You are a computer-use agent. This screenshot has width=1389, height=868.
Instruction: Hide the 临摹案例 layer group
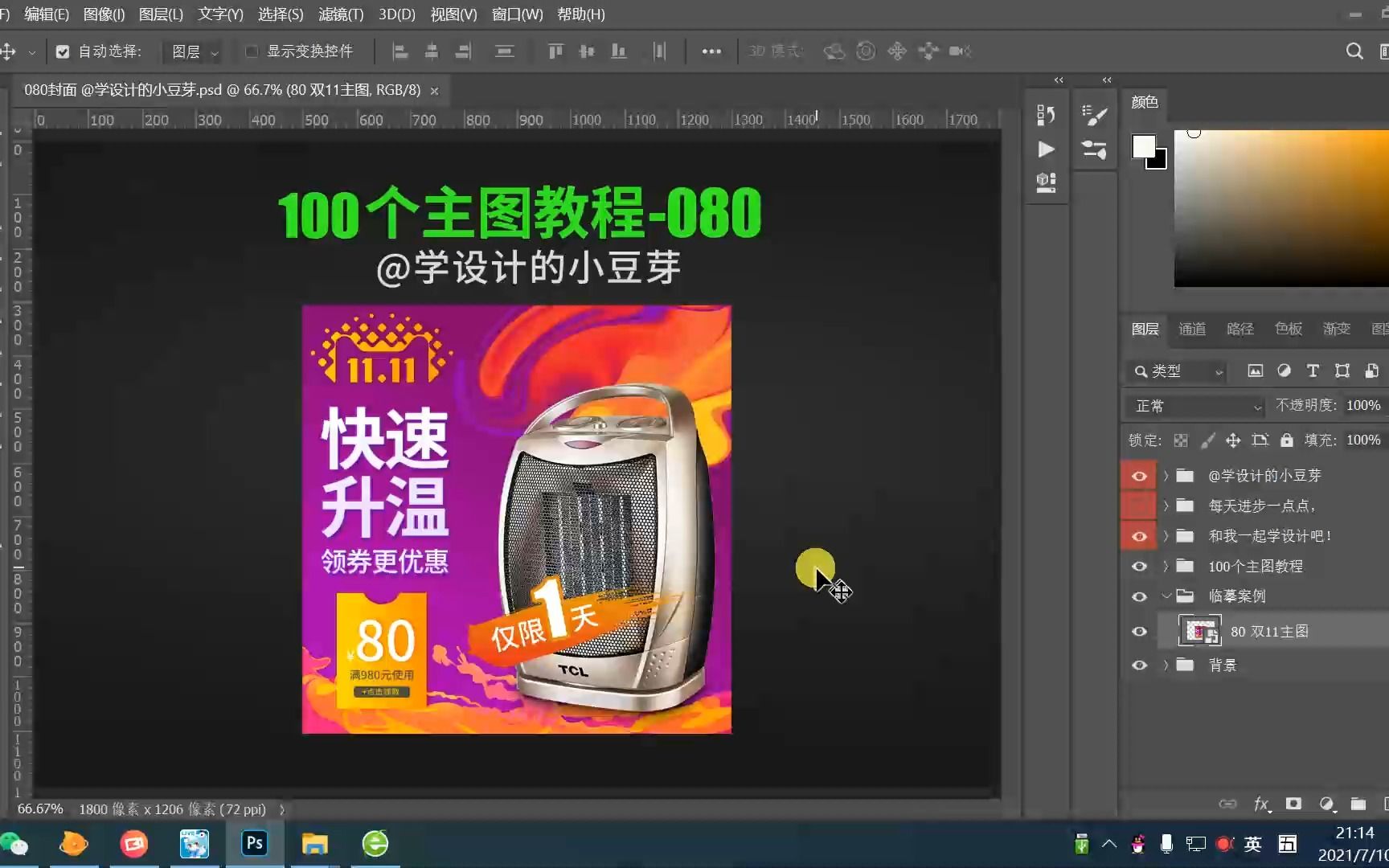point(1139,596)
